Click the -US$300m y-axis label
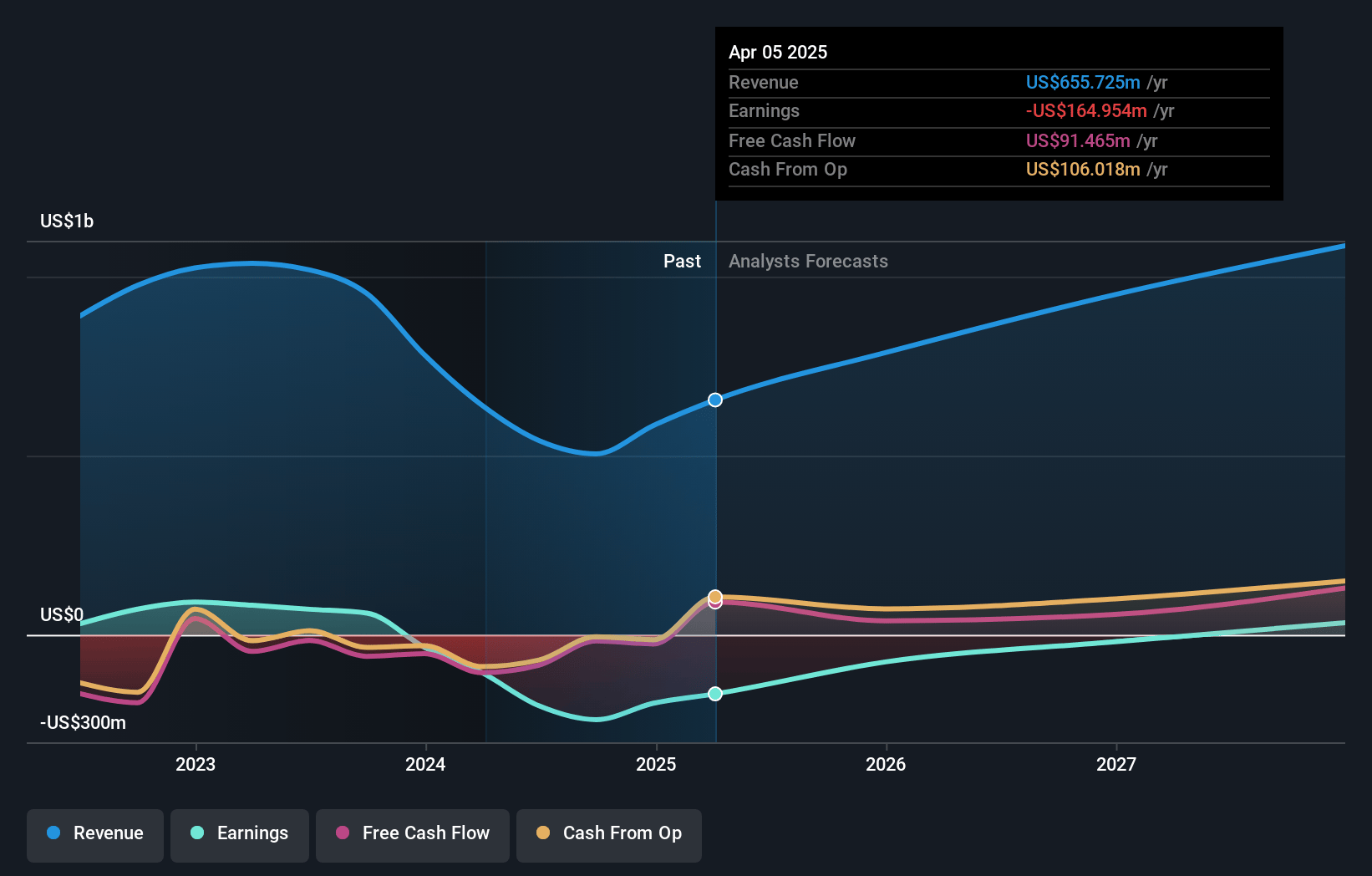 pyautogui.click(x=83, y=723)
